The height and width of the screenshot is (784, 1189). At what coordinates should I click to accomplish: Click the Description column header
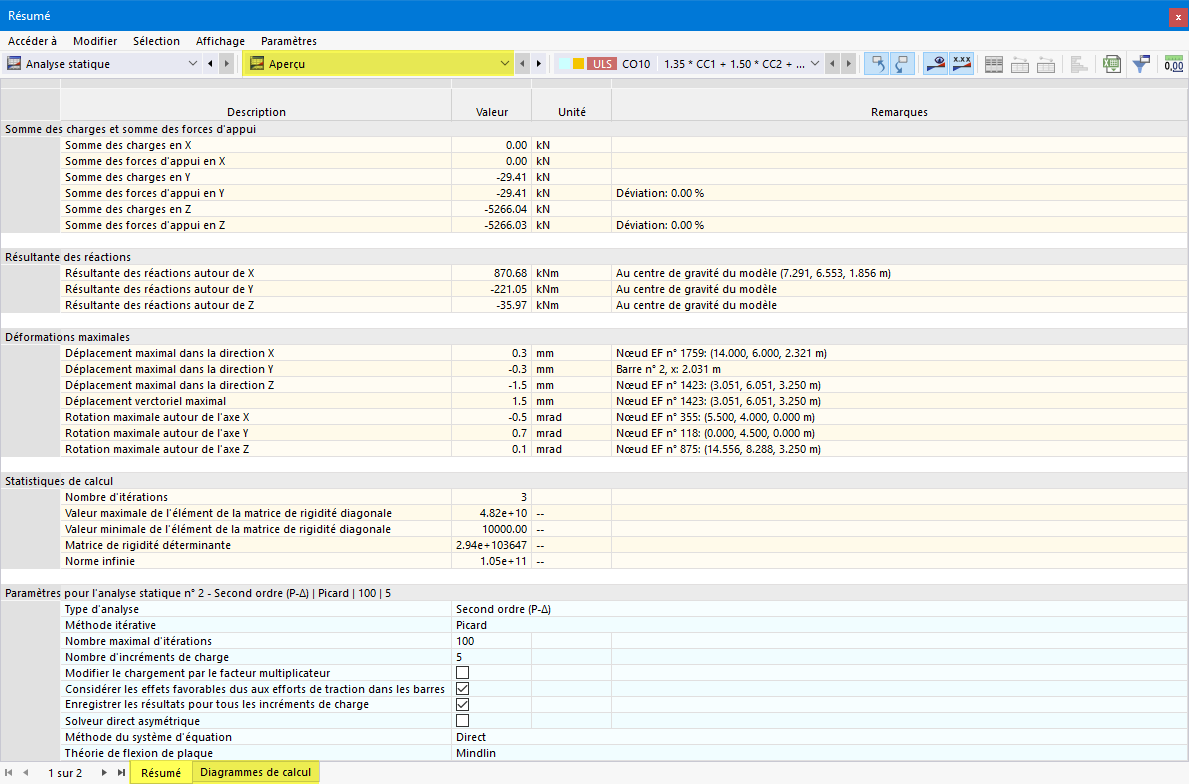coord(256,111)
